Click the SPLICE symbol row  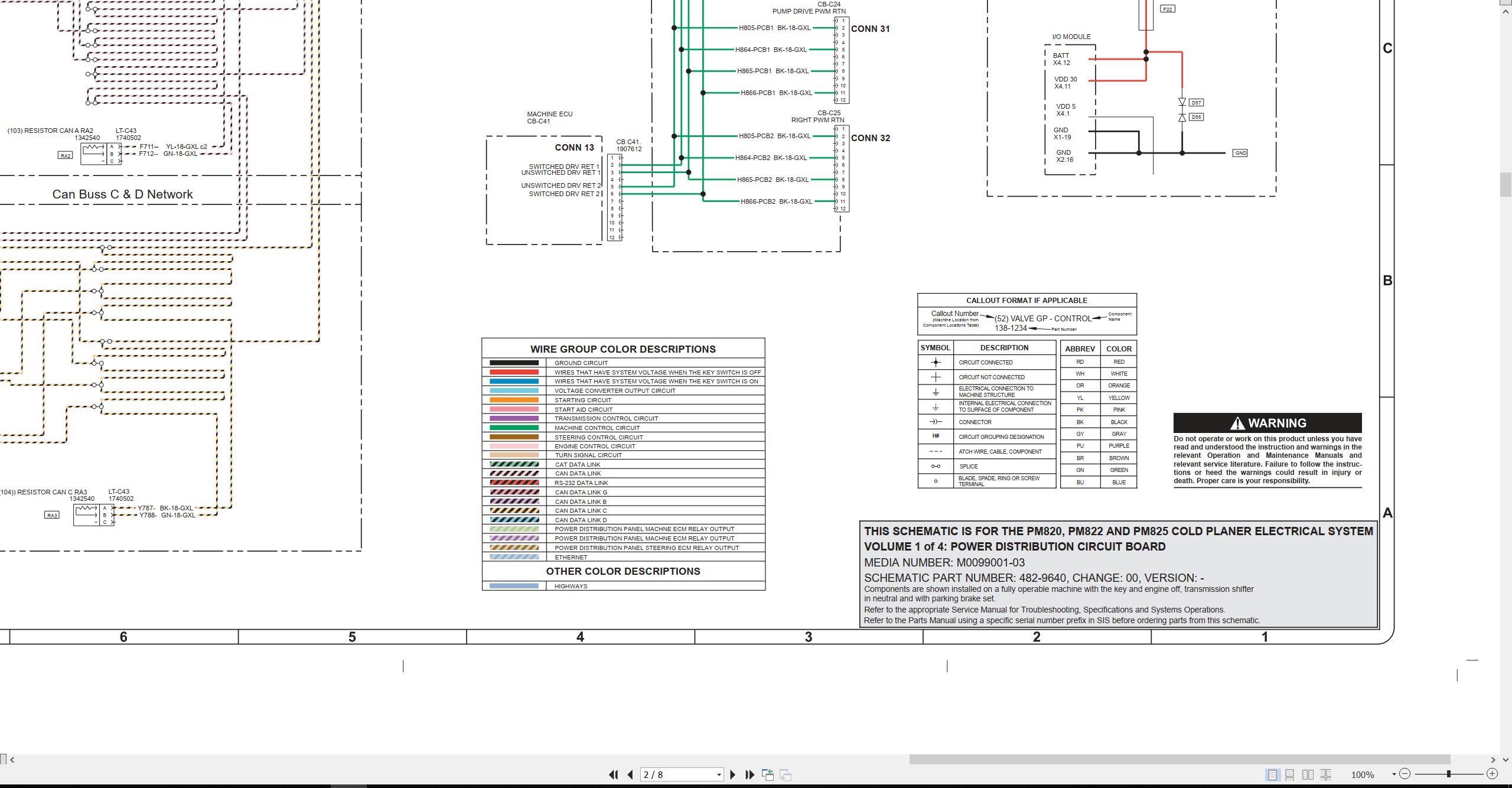(x=986, y=466)
